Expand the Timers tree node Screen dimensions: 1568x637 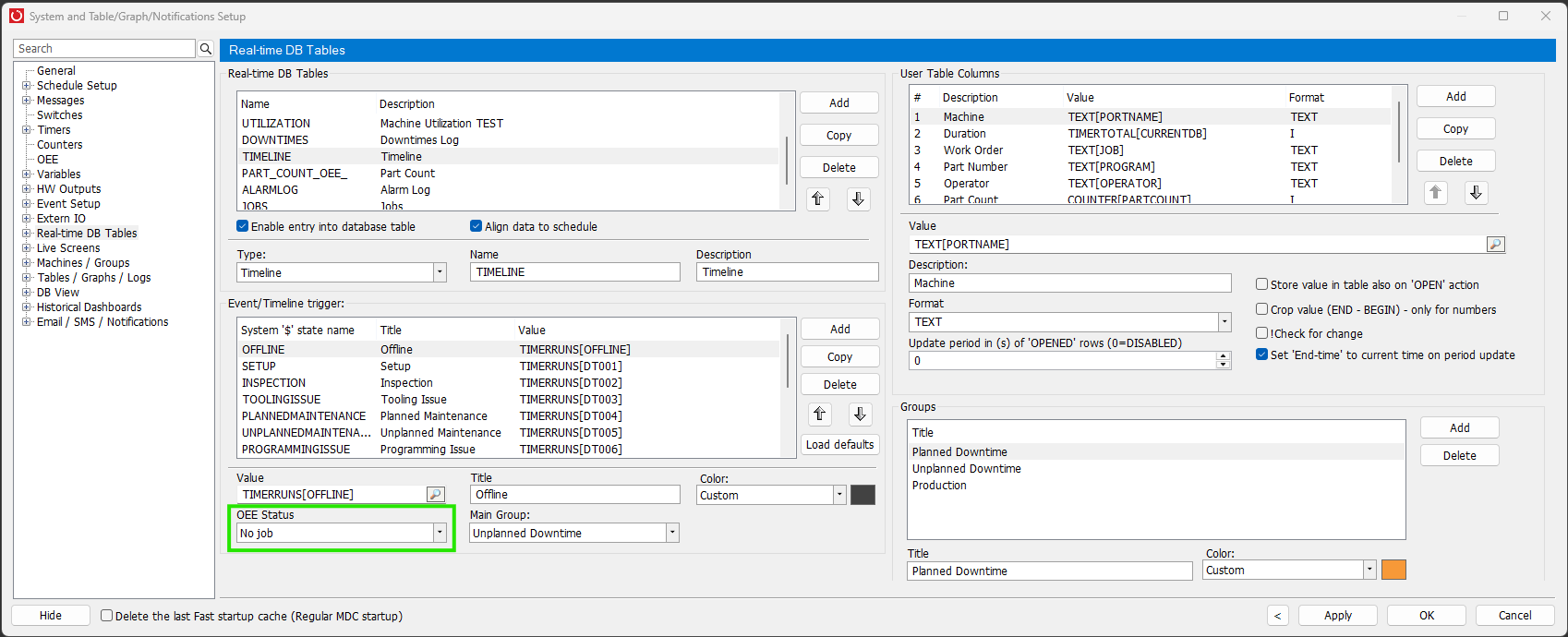coord(27,130)
